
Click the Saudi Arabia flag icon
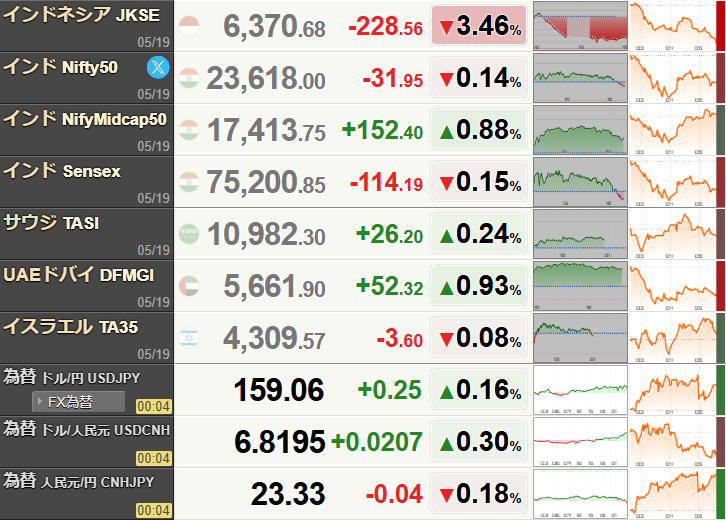click(x=189, y=234)
